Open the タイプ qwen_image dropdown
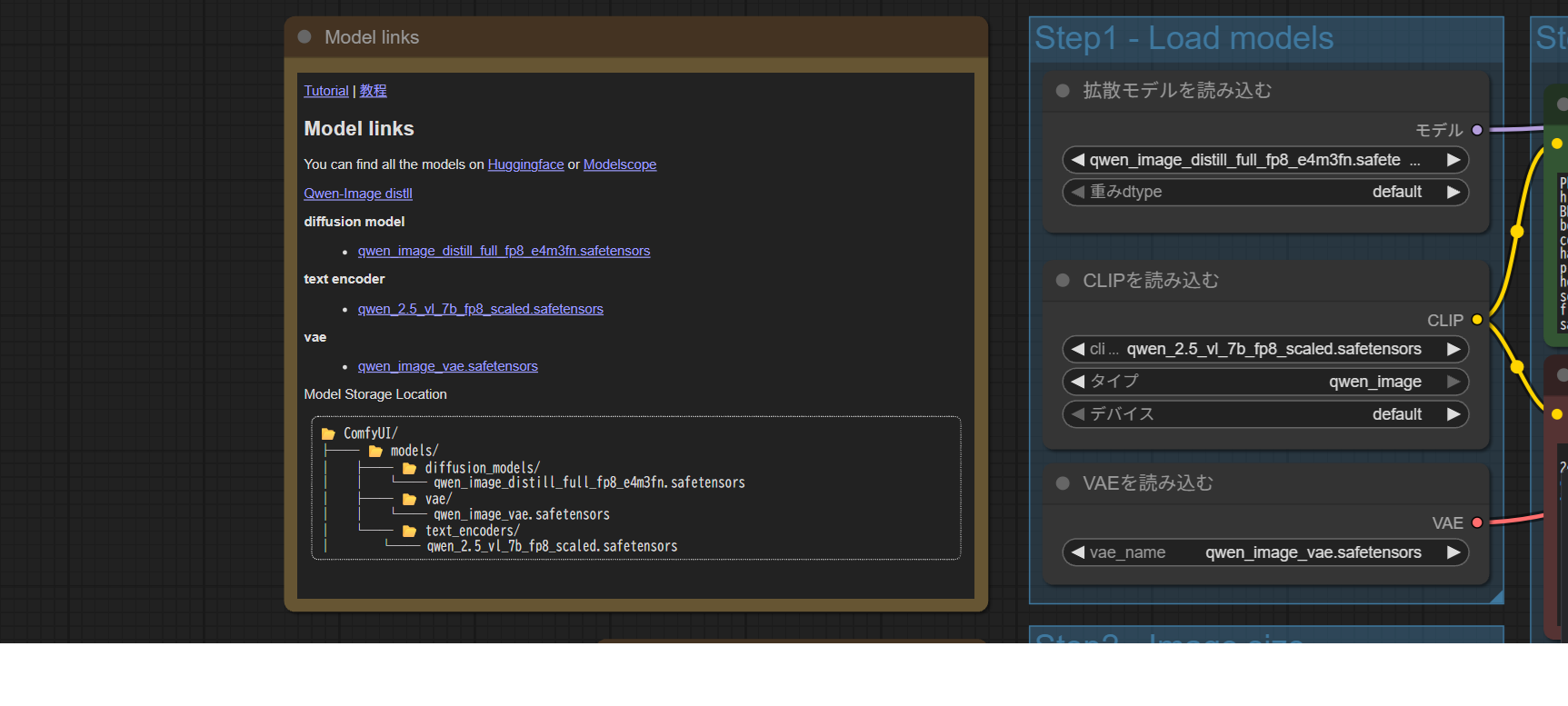 pyautogui.click(x=1263, y=382)
